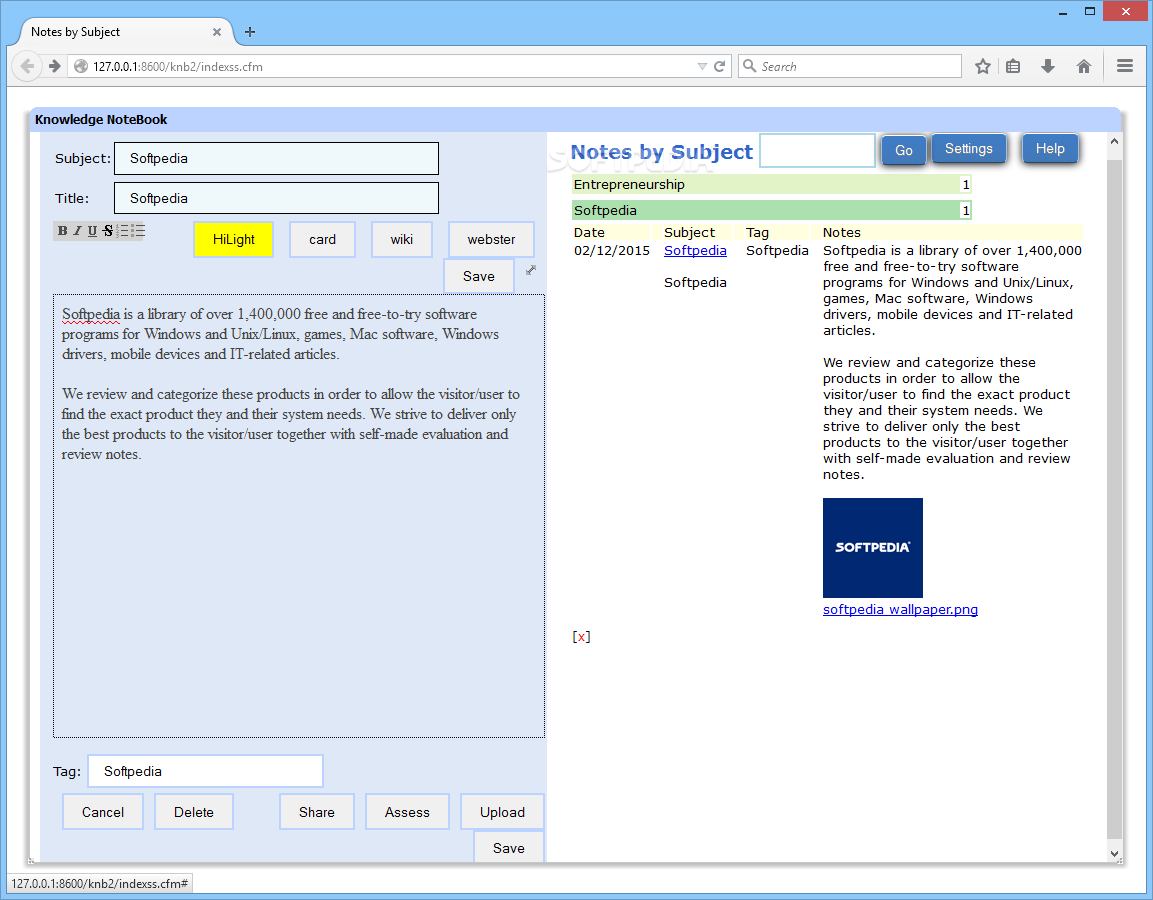Click the Softpedia image thumbnail
Viewport: 1153px width, 900px height.
click(873, 548)
